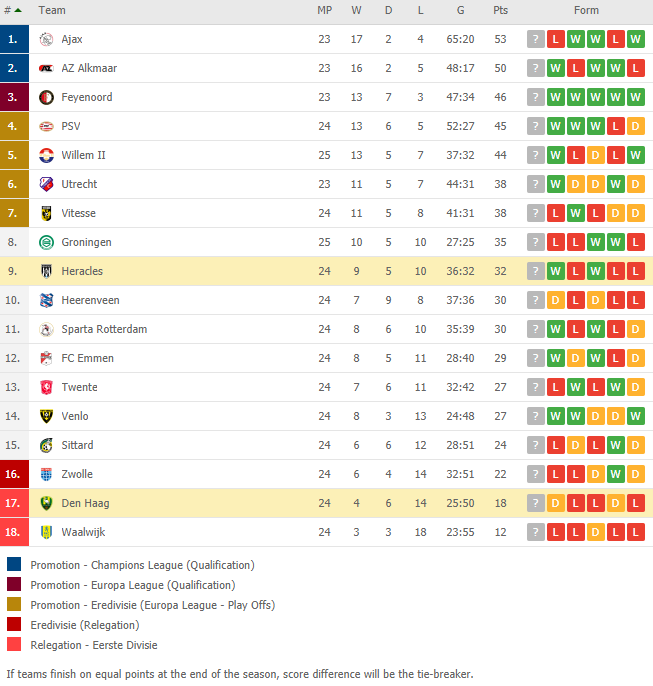The image size is (653, 686).
Task: Open the PSV team crest
Action: tap(46, 126)
